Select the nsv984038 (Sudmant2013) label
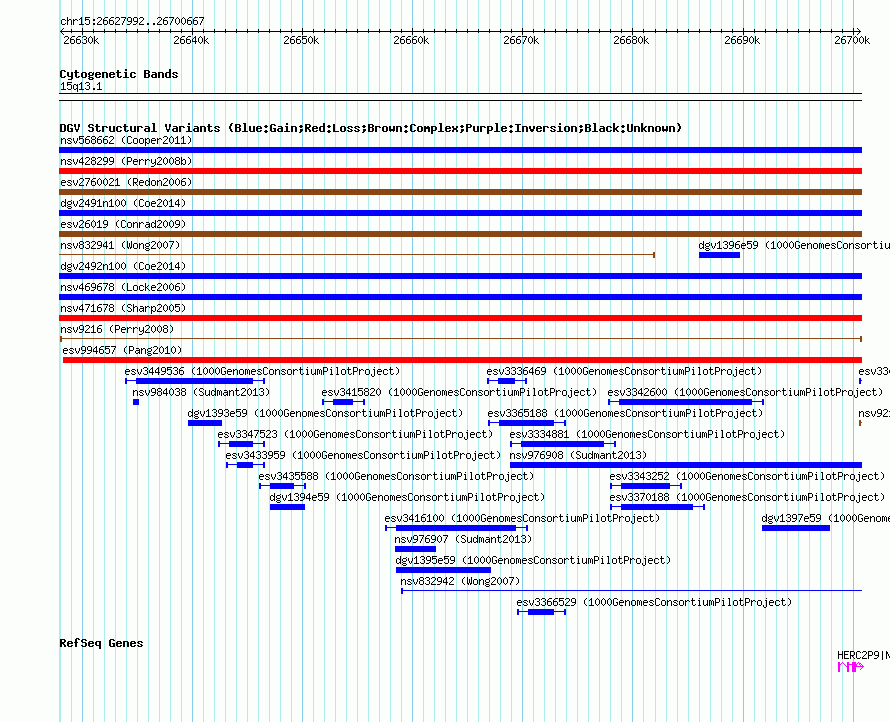 (201, 392)
